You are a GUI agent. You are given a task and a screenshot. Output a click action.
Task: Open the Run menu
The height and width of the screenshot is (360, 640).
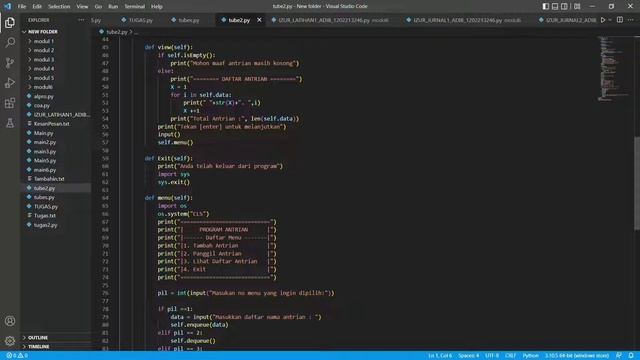(113, 7)
